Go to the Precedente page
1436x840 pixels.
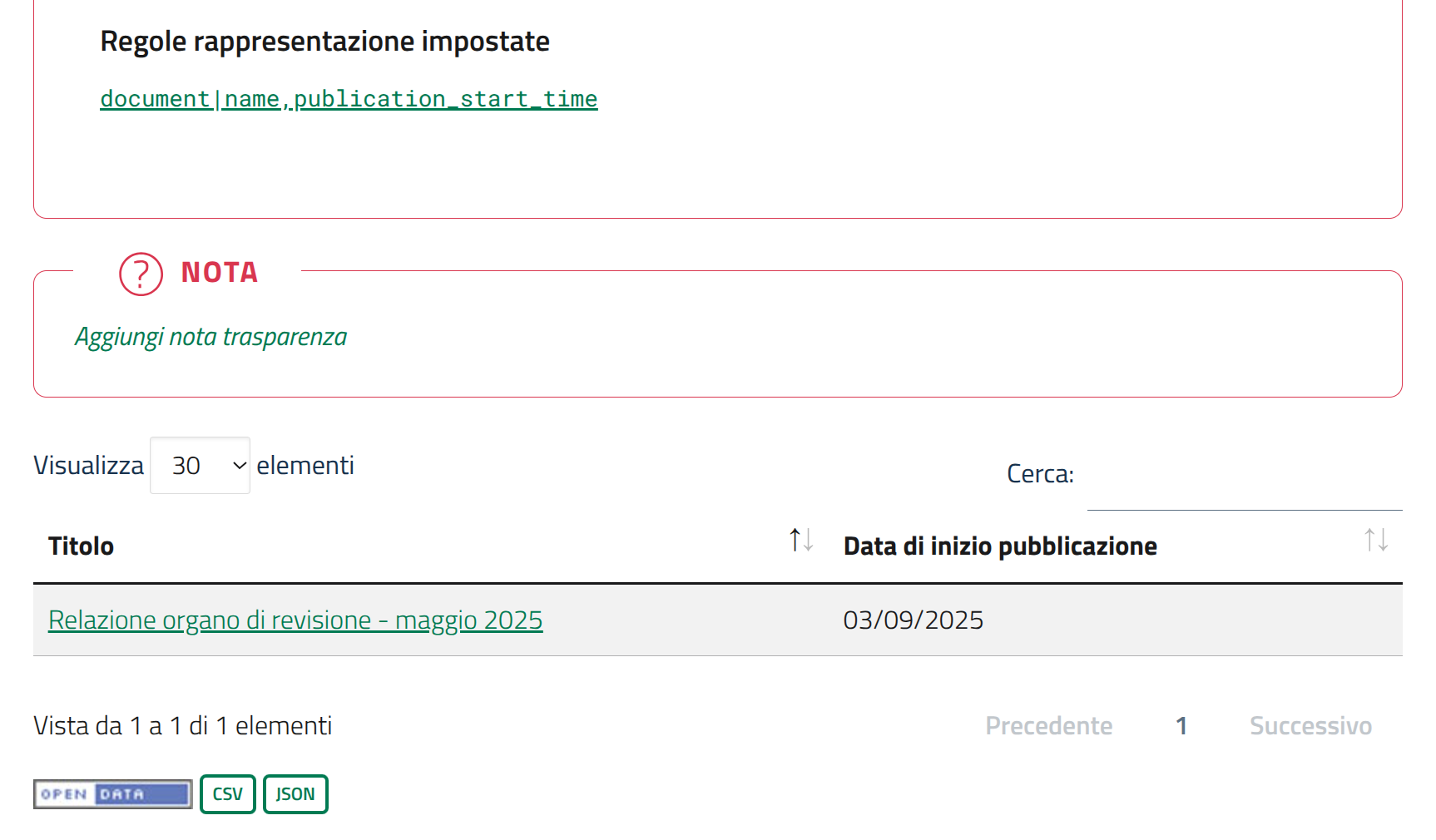1048,726
